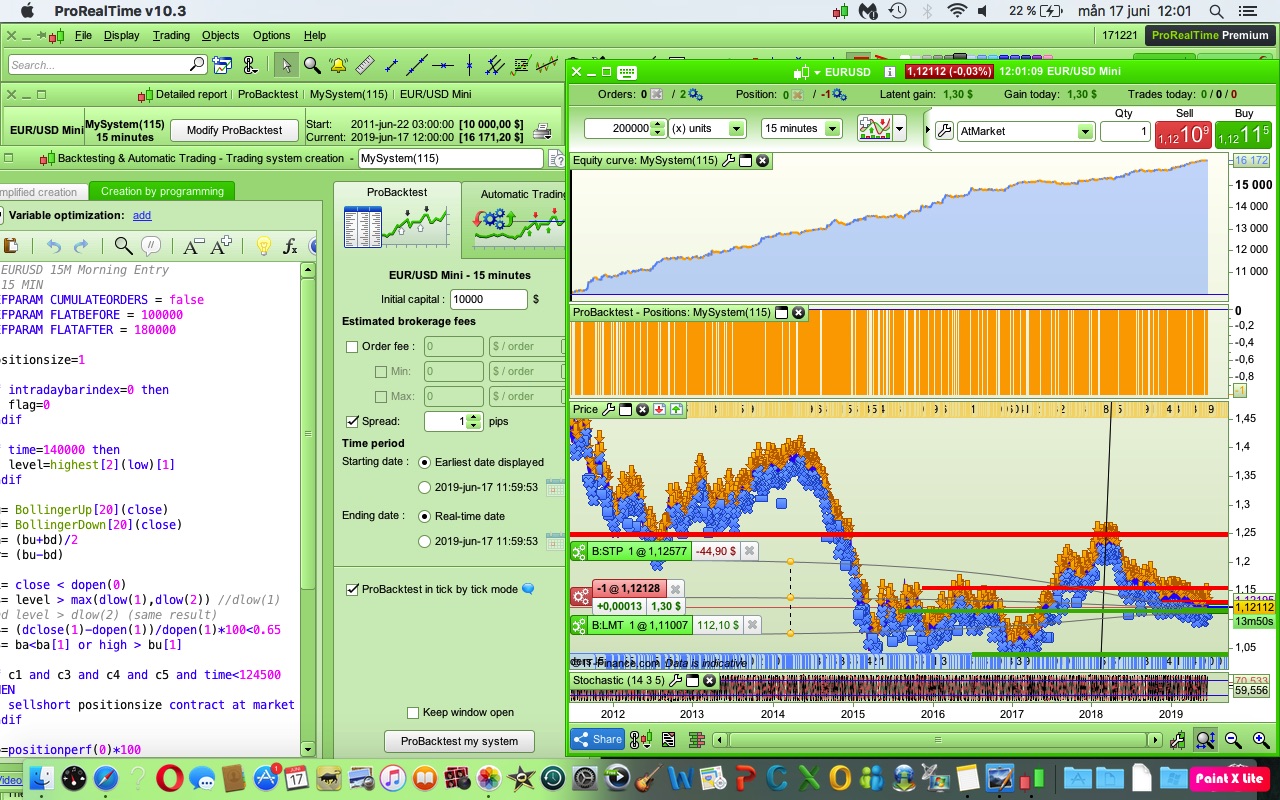Switch to Creation by programming tab
Screen dimensions: 1280x800
(162, 191)
